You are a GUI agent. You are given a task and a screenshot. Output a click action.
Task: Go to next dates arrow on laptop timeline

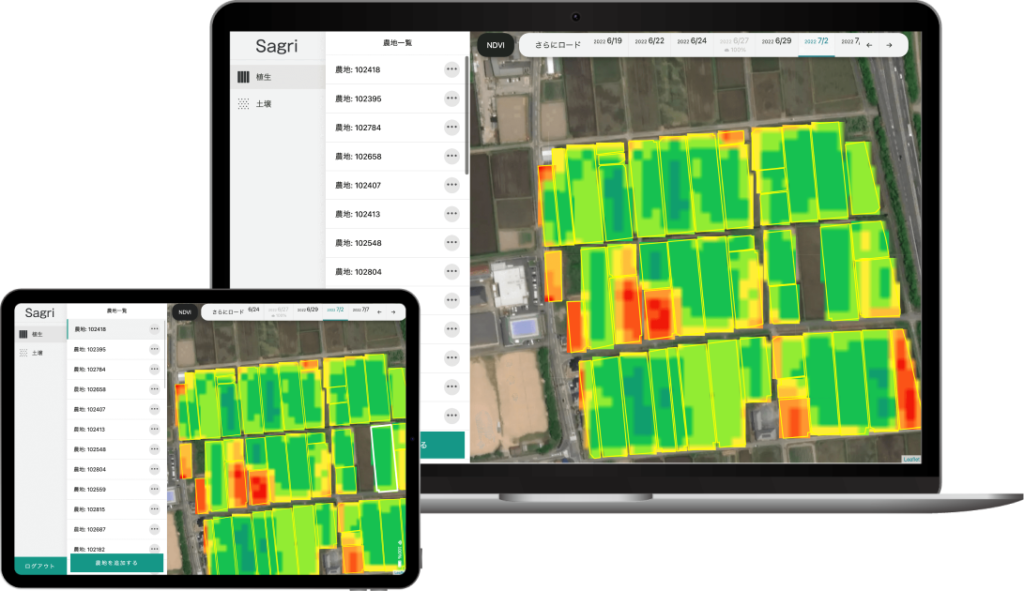click(x=889, y=45)
